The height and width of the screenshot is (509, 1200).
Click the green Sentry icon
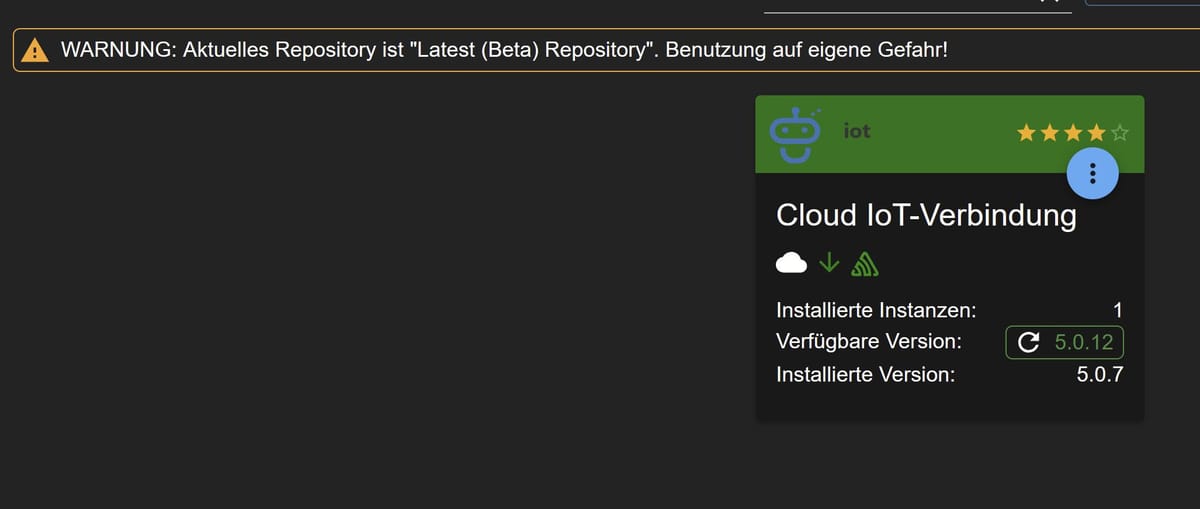864,263
